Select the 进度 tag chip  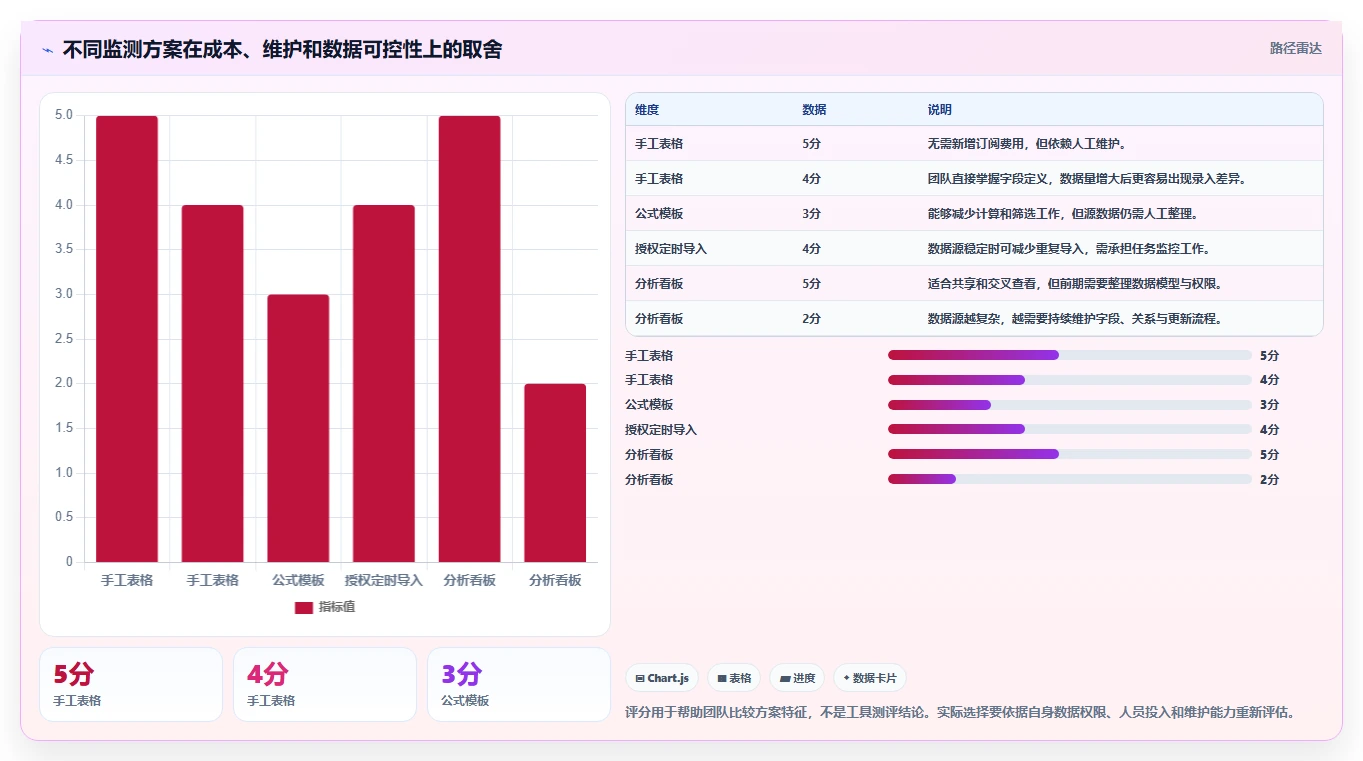coord(797,678)
